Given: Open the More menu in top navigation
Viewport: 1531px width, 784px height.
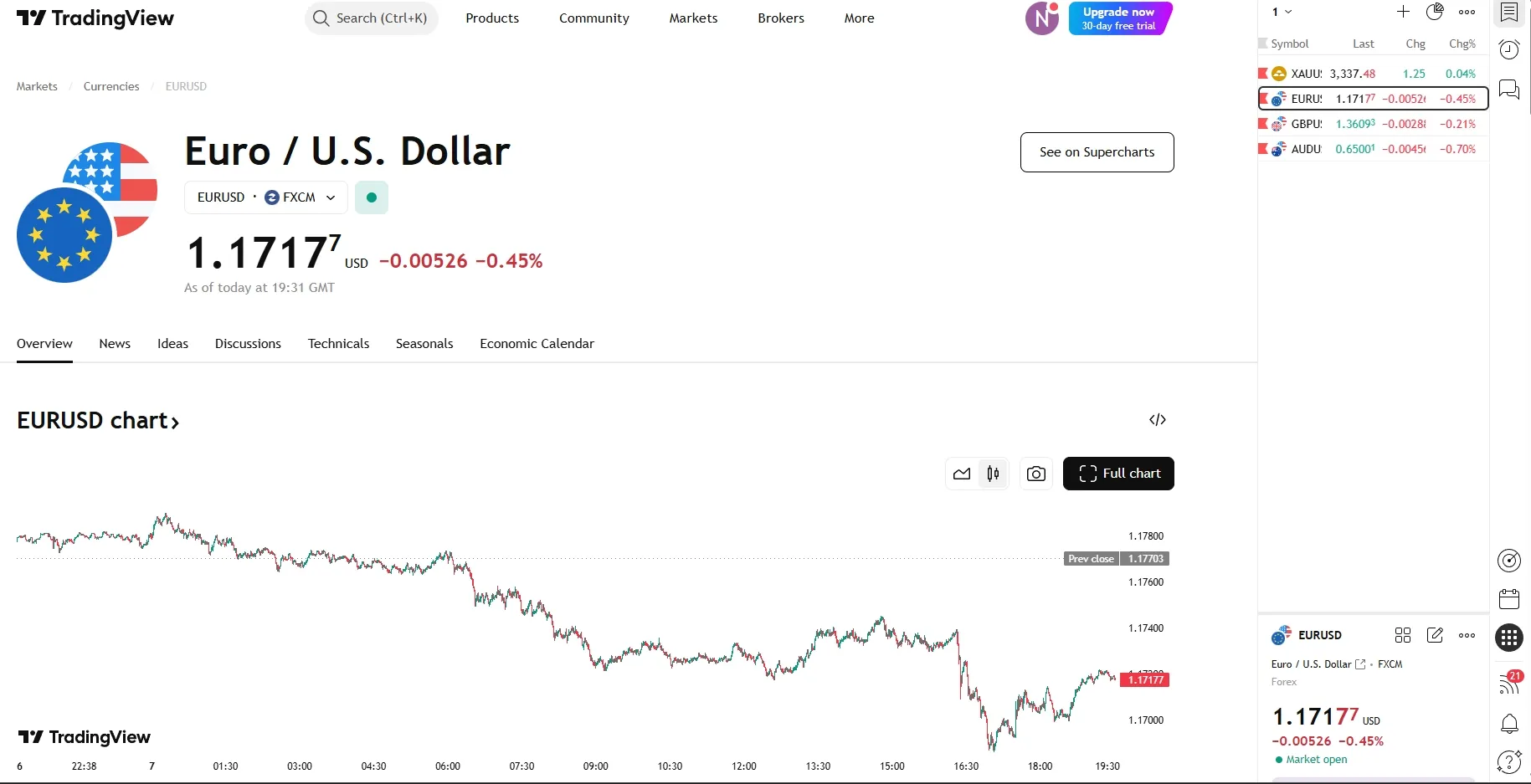Looking at the screenshot, I should point(859,18).
